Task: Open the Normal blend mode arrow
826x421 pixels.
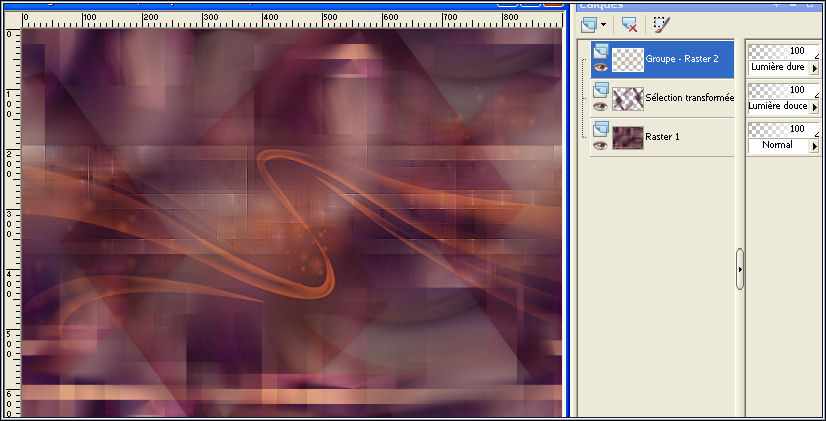Action: click(x=814, y=146)
